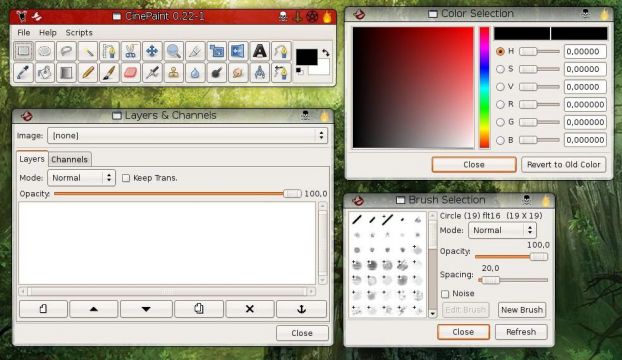Select the Crop knife tool
The height and width of the screenshot is (360, 622).
point(195,51)
